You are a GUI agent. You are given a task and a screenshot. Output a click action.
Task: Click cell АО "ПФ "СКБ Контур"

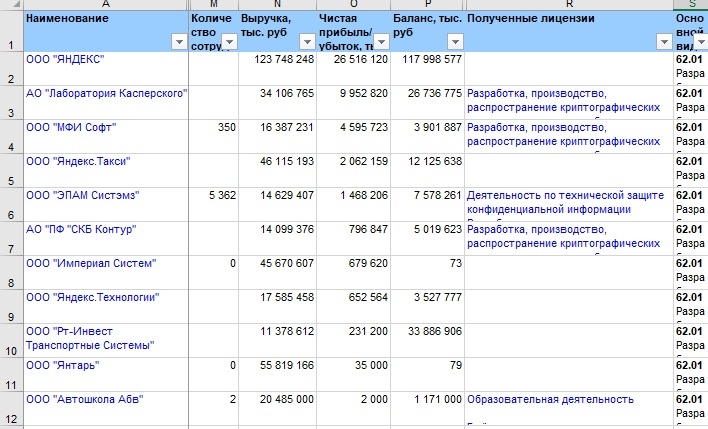click(106, 238)
